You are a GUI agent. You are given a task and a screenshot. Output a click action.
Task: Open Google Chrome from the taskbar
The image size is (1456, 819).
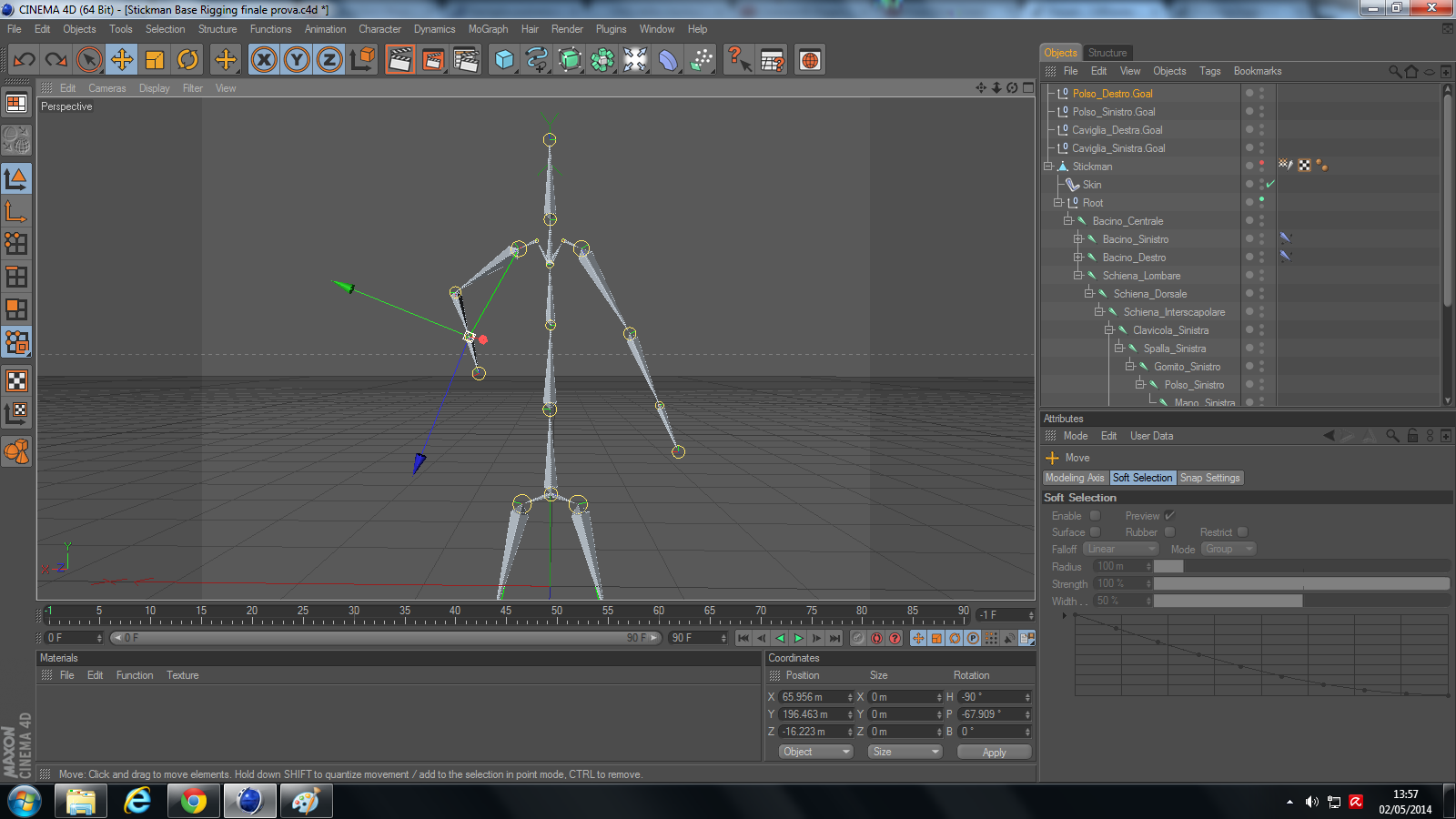click(x=193, y=802)
